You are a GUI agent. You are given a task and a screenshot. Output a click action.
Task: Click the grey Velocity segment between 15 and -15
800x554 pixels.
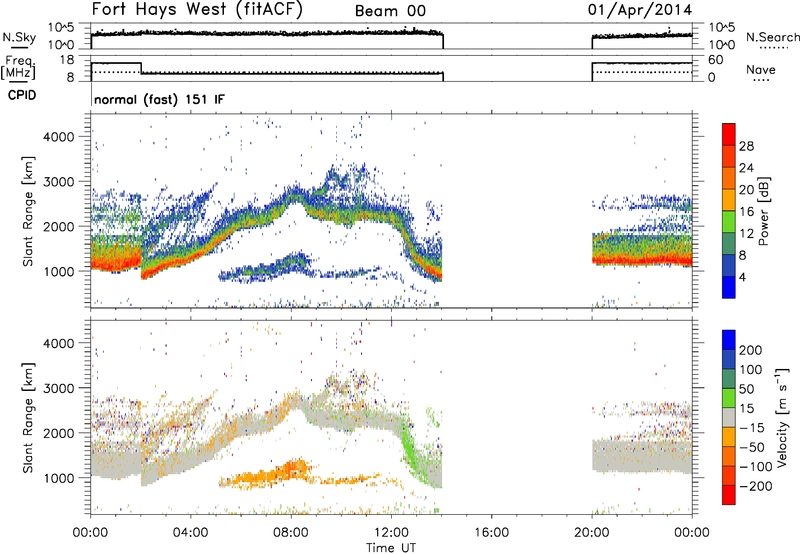tap(729, 417)
